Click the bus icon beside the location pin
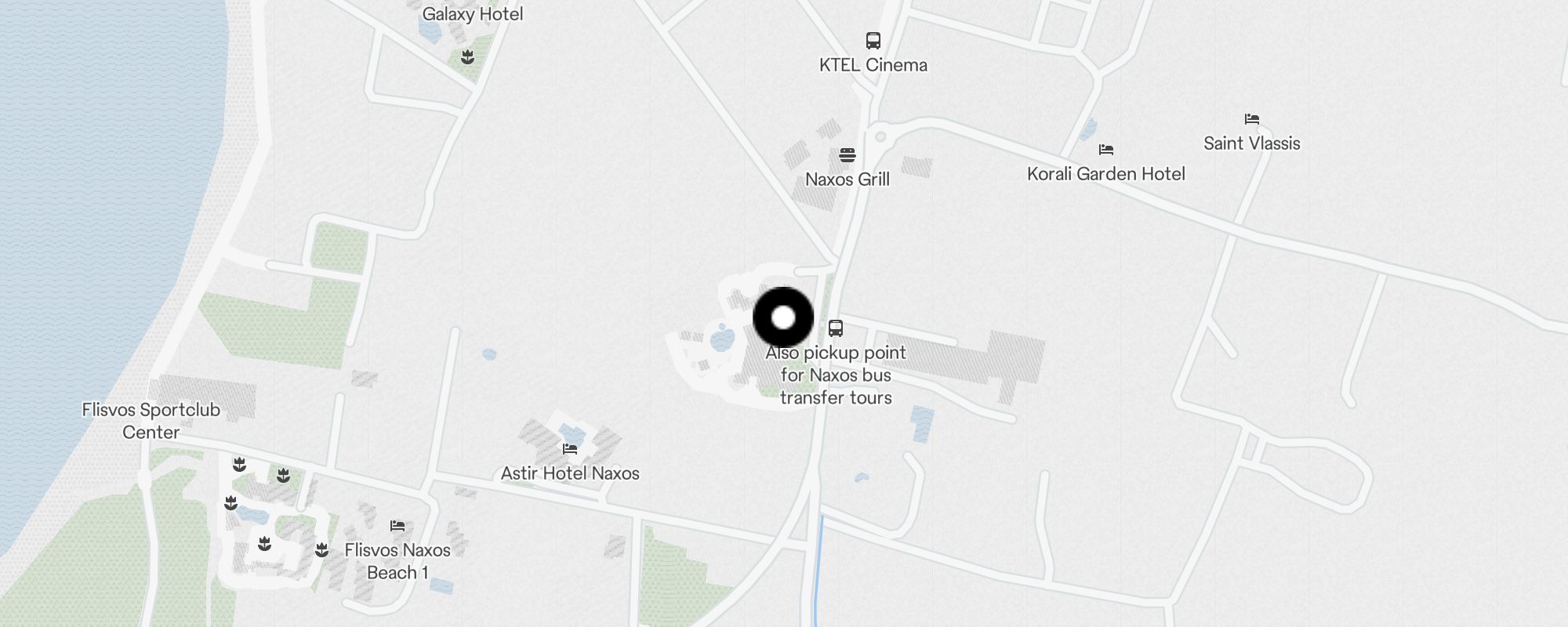Screen dimensions: 1568x627 836,328
